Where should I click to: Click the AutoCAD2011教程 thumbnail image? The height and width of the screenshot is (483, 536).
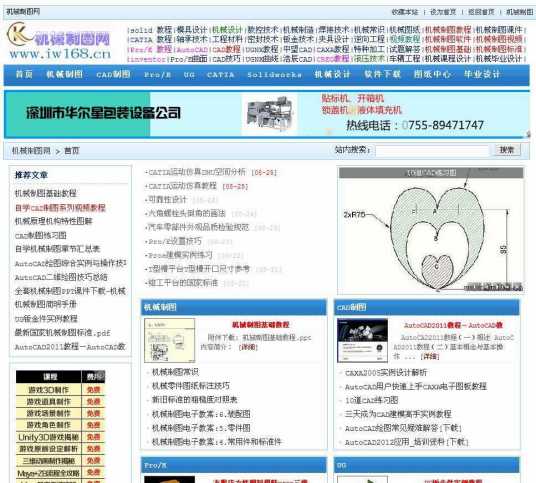tap(362, 340)
